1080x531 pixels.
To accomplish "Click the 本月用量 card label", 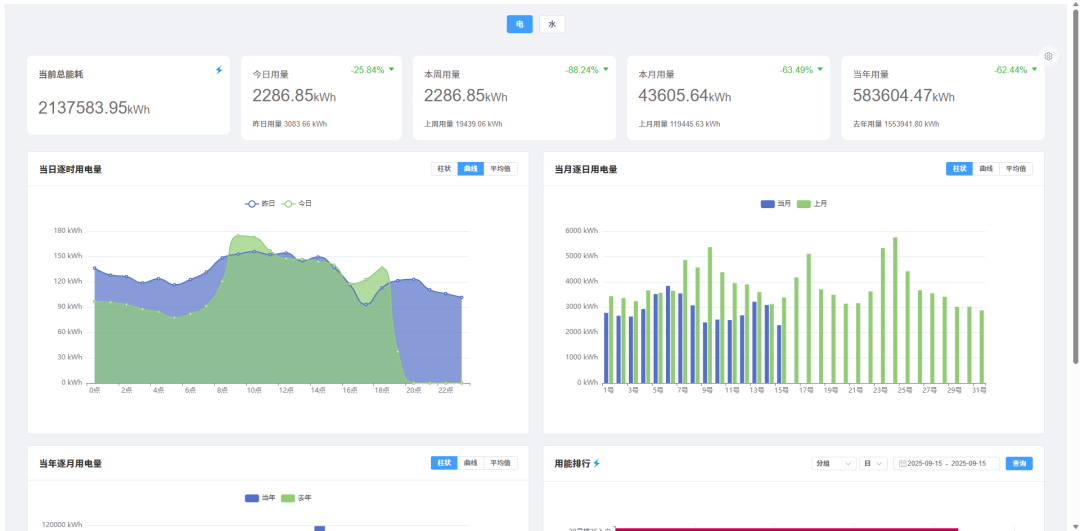I will (656, 74).
